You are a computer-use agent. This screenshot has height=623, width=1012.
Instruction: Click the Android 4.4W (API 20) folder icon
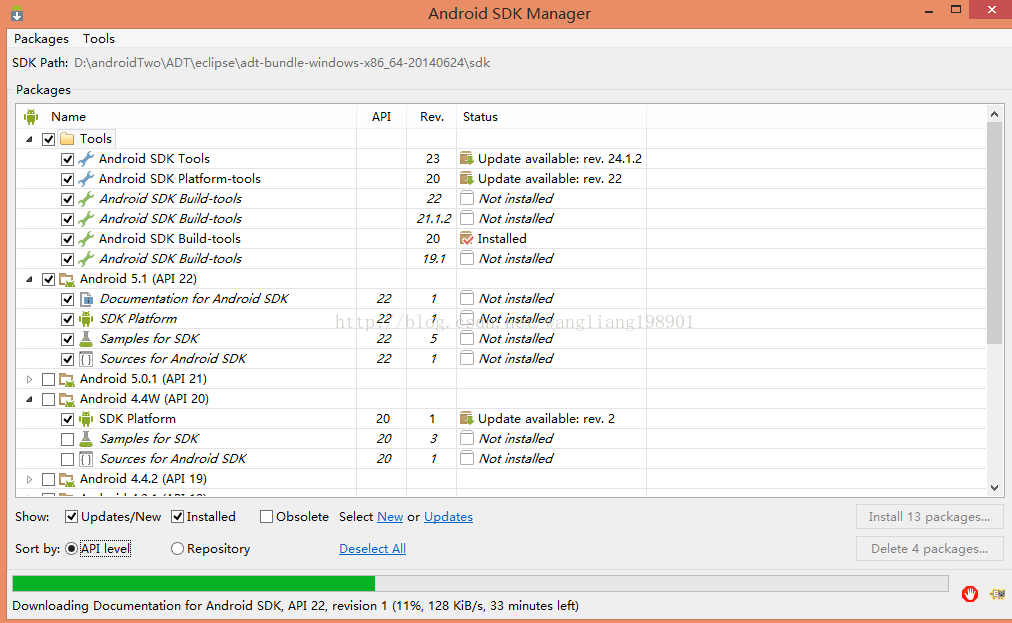click(67, 399)
